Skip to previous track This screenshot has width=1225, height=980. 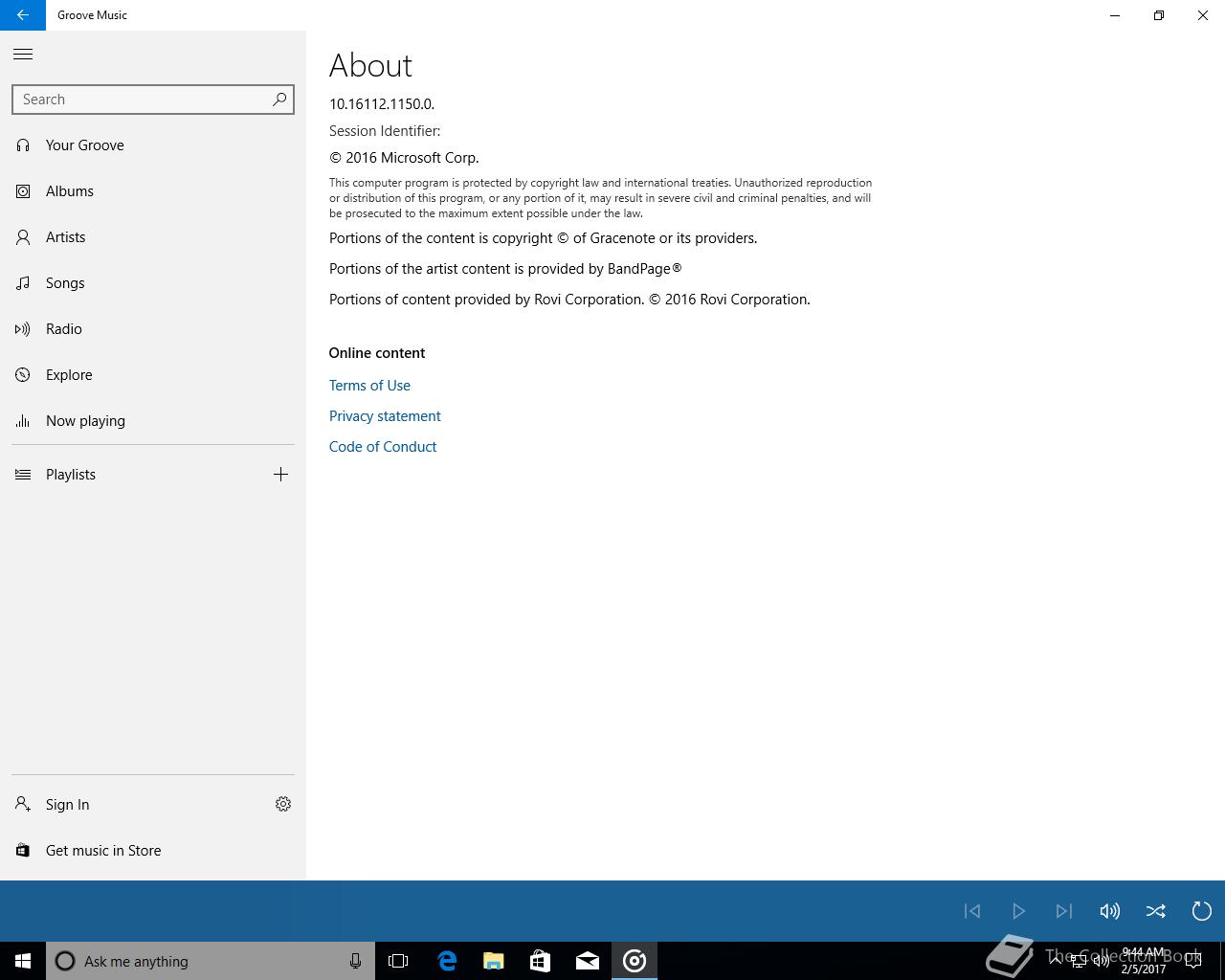coord(972,911)
